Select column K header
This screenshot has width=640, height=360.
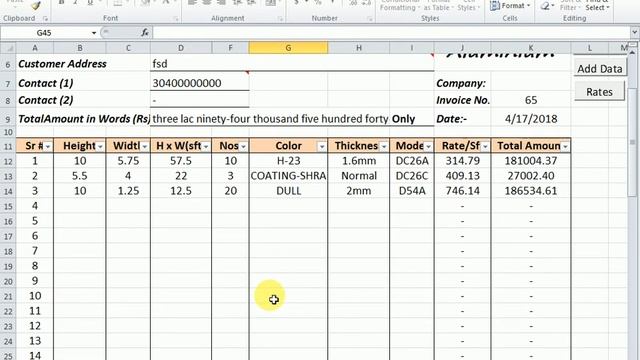[x=531, y=48]
